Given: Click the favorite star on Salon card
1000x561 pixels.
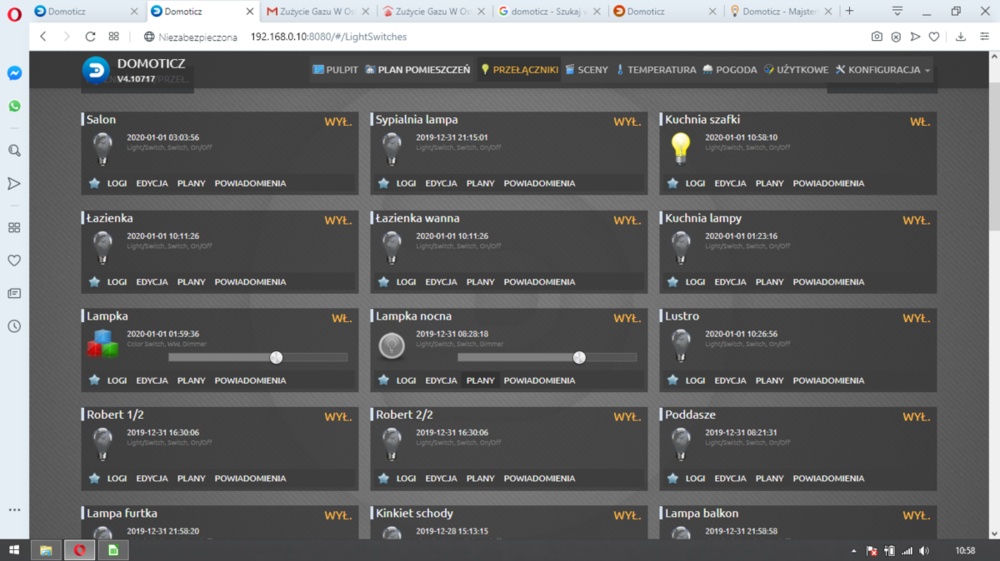Looking at the screenshot, I should pyautogui.click(x=94, y=184).
